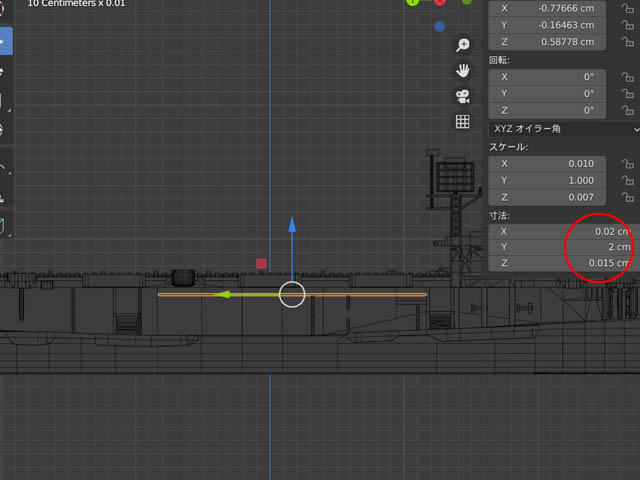Toggle lock for scale X
Screen dimensions: 640x480
click(627, 164)
